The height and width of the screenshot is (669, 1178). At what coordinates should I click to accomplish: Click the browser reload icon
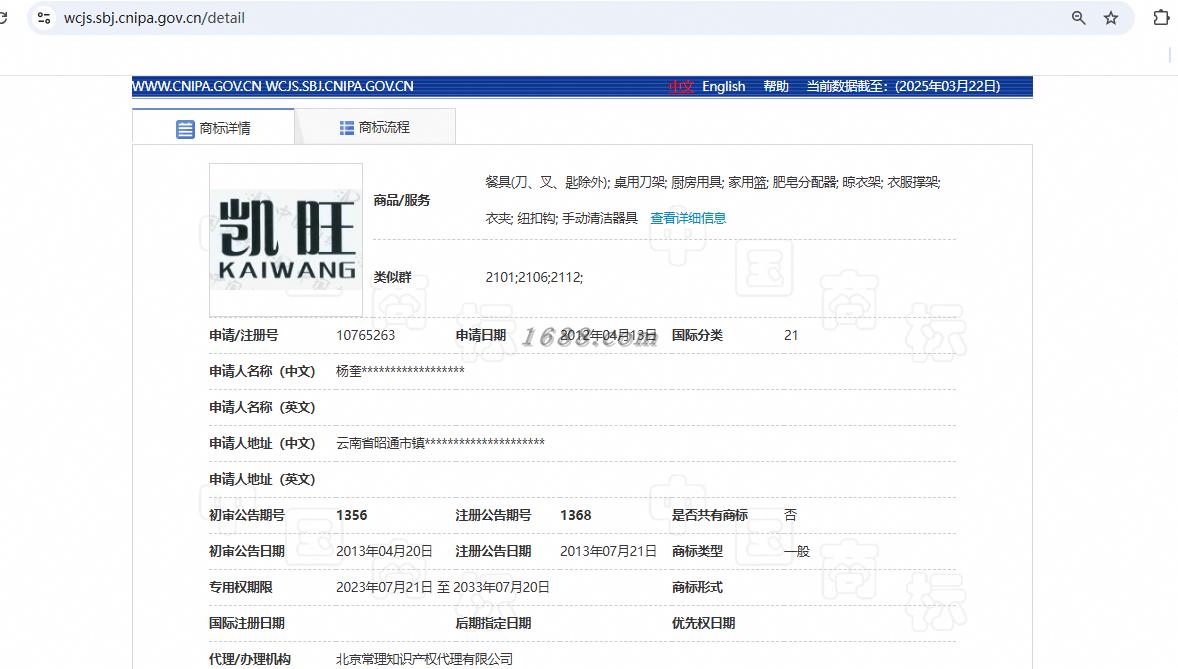click(3, 17)
